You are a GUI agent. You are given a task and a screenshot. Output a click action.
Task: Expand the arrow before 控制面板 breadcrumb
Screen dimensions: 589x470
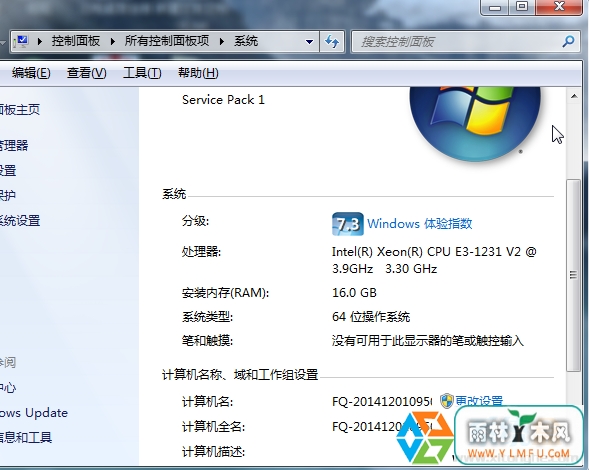pos(40,41)
